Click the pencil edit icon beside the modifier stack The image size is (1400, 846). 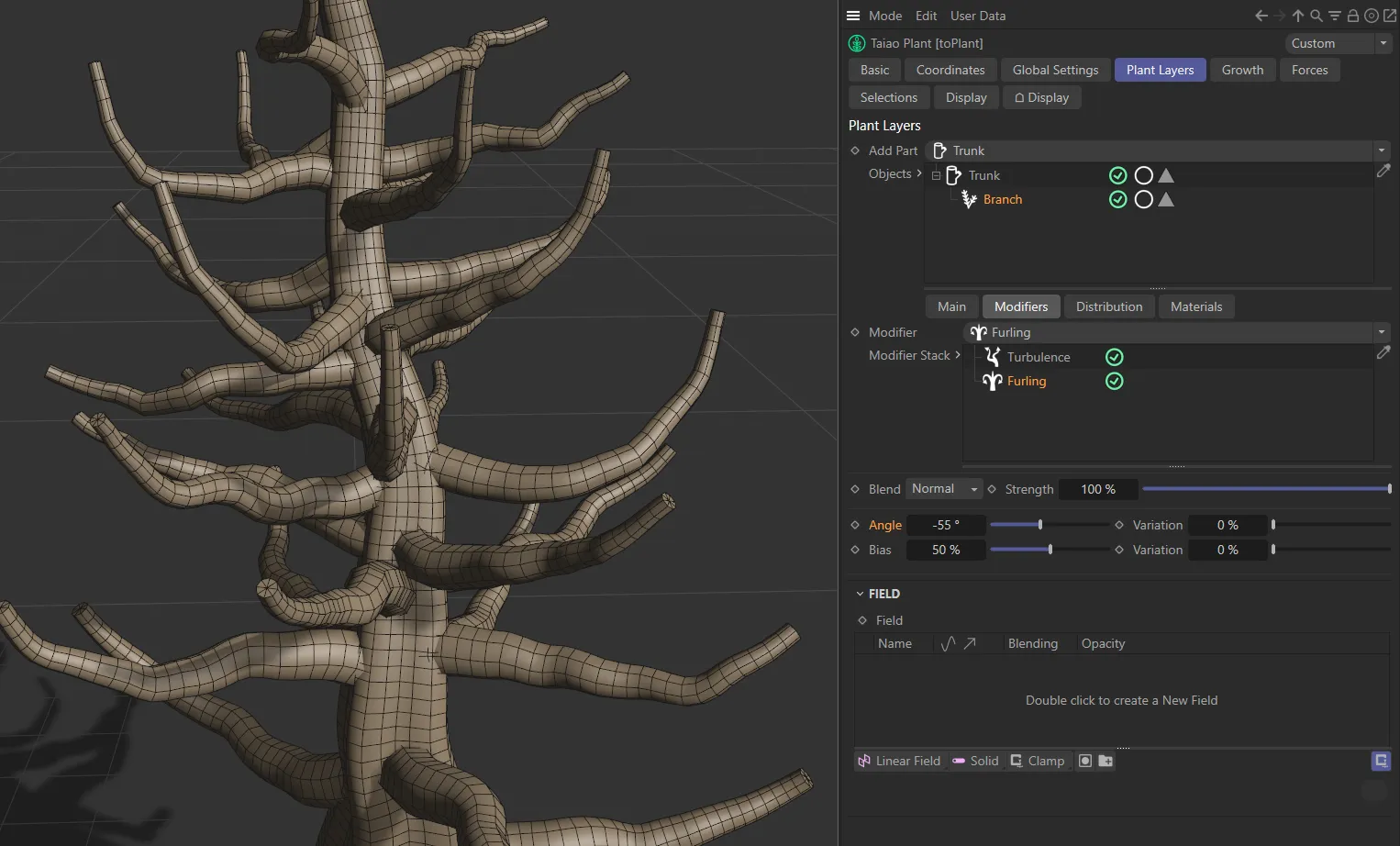(x=1384, y=353)
